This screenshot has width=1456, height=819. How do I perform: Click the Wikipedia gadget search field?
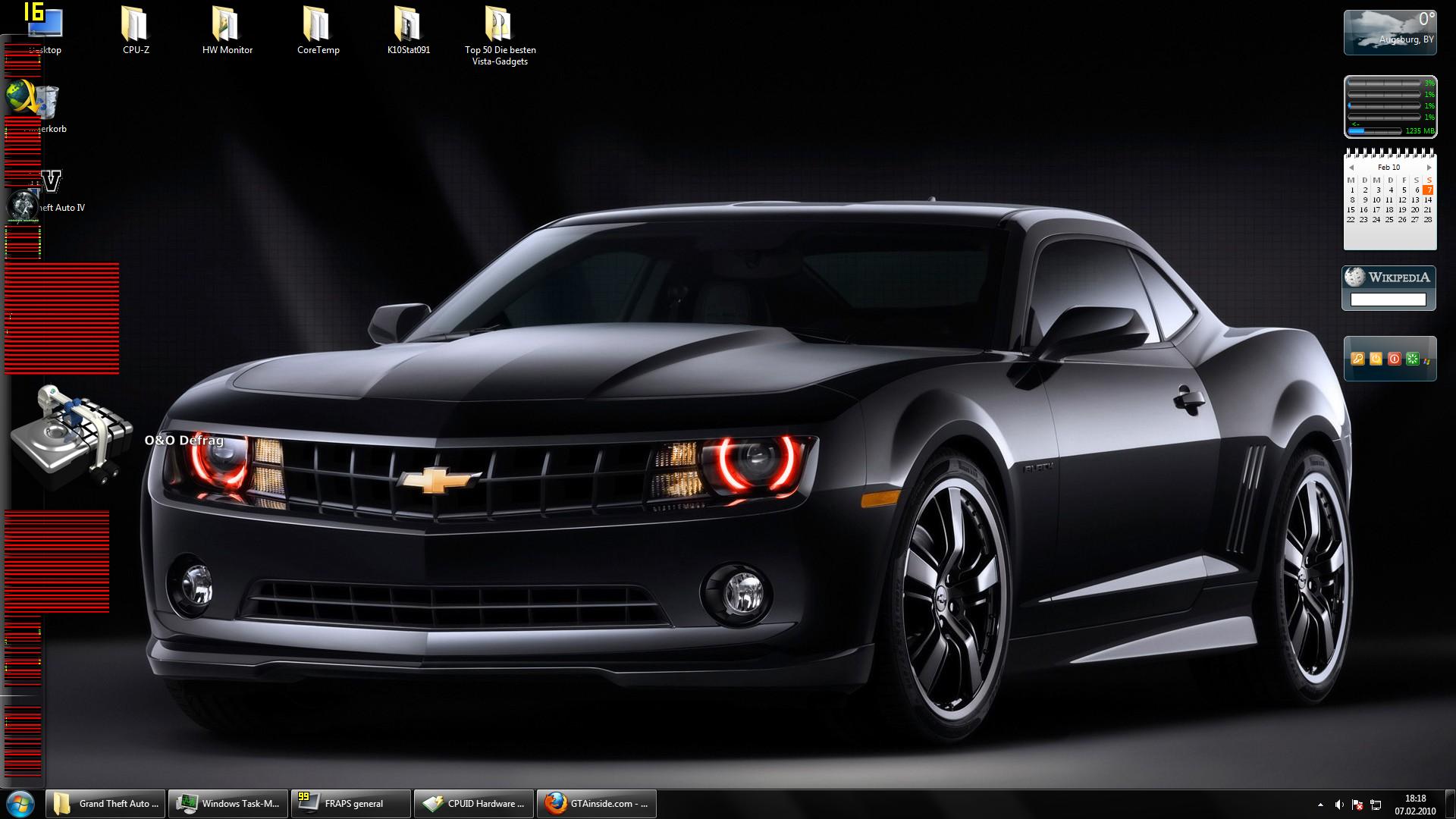pyautogui.click(x=1388, y=300)
